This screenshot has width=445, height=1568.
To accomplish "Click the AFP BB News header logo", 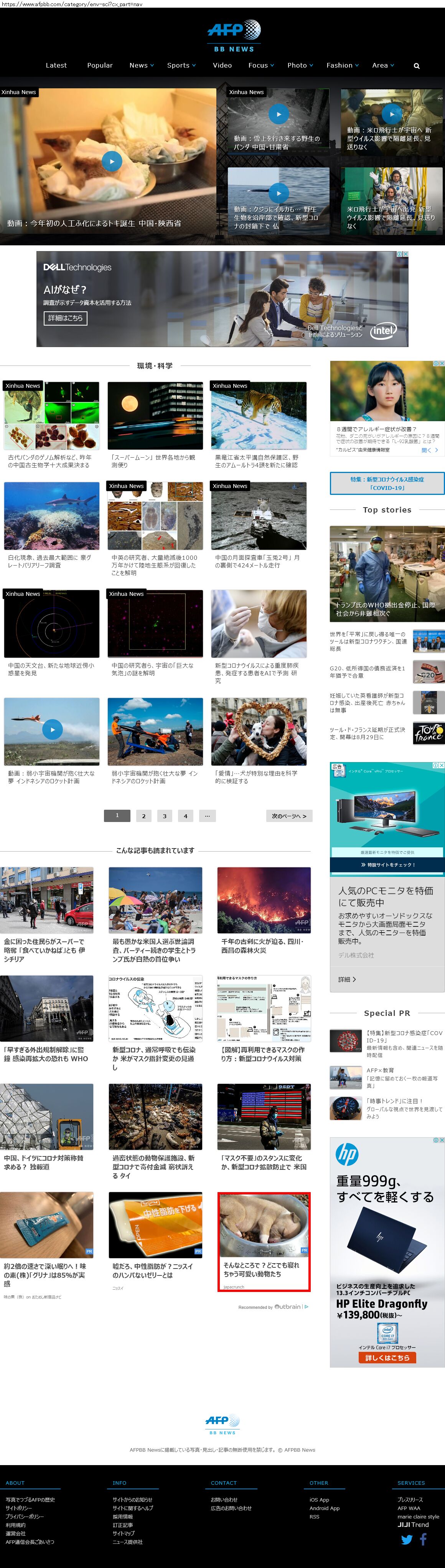I will click(234, 35).
